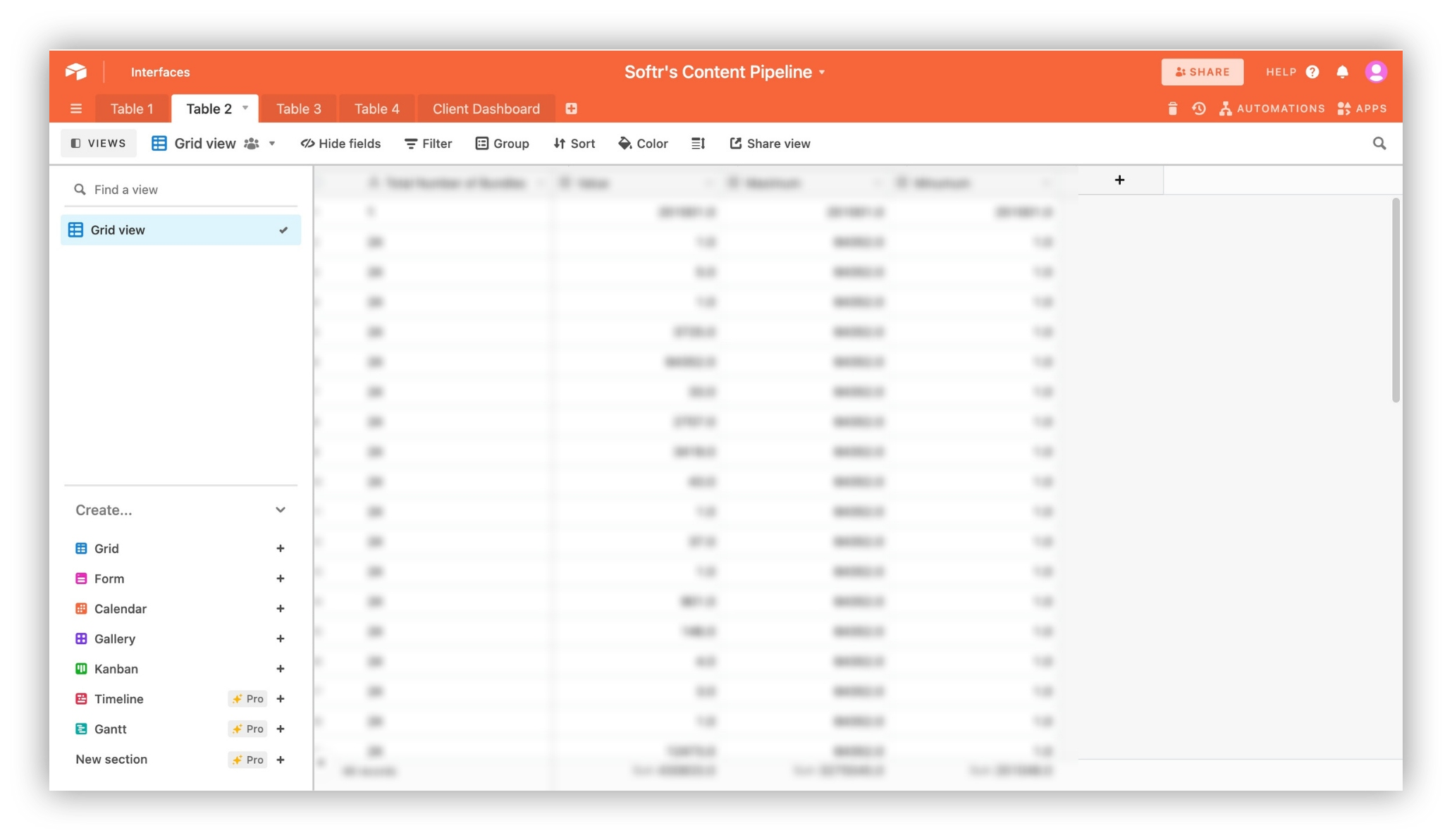The image size is (1452, 840).
Task: Click the search magnifier in view bar
Action: pyautogui.click(x=1379, y=144)
